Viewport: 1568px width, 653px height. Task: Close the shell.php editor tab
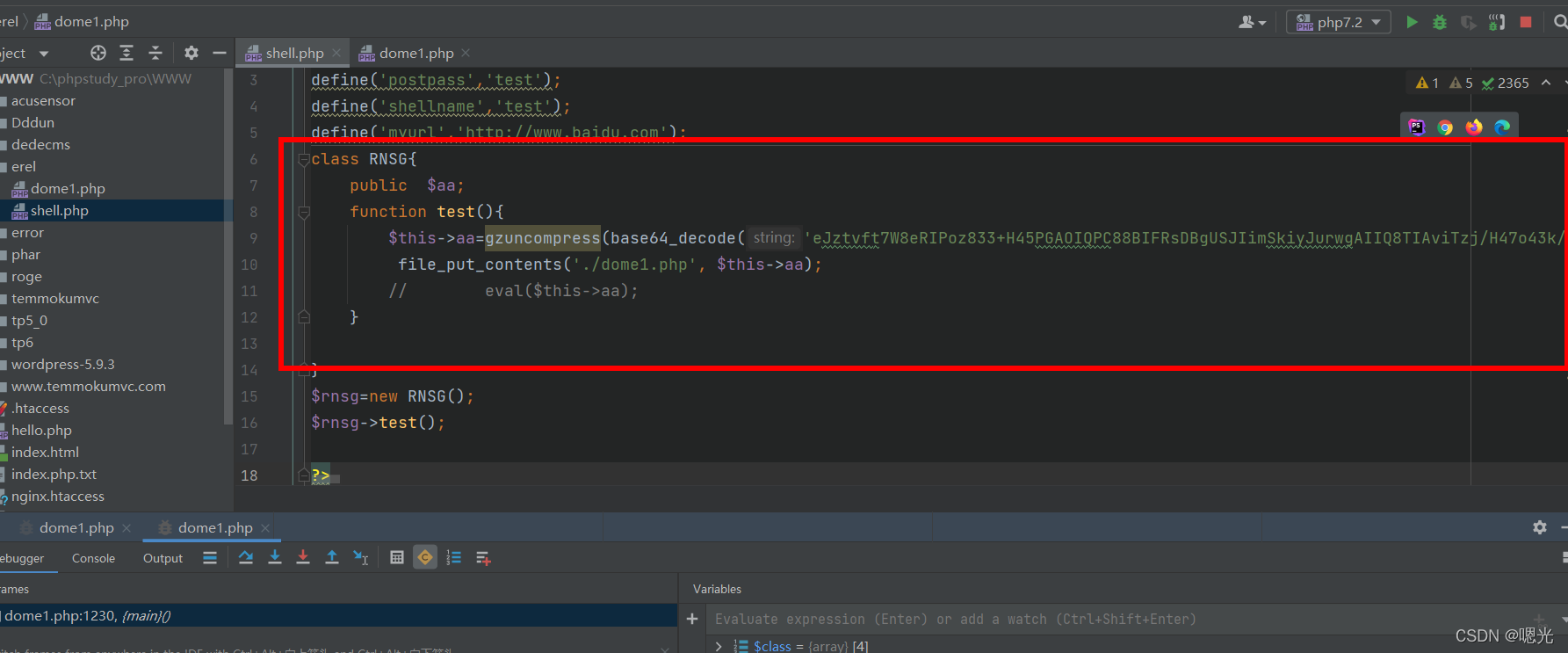click(x=336, y=53)
